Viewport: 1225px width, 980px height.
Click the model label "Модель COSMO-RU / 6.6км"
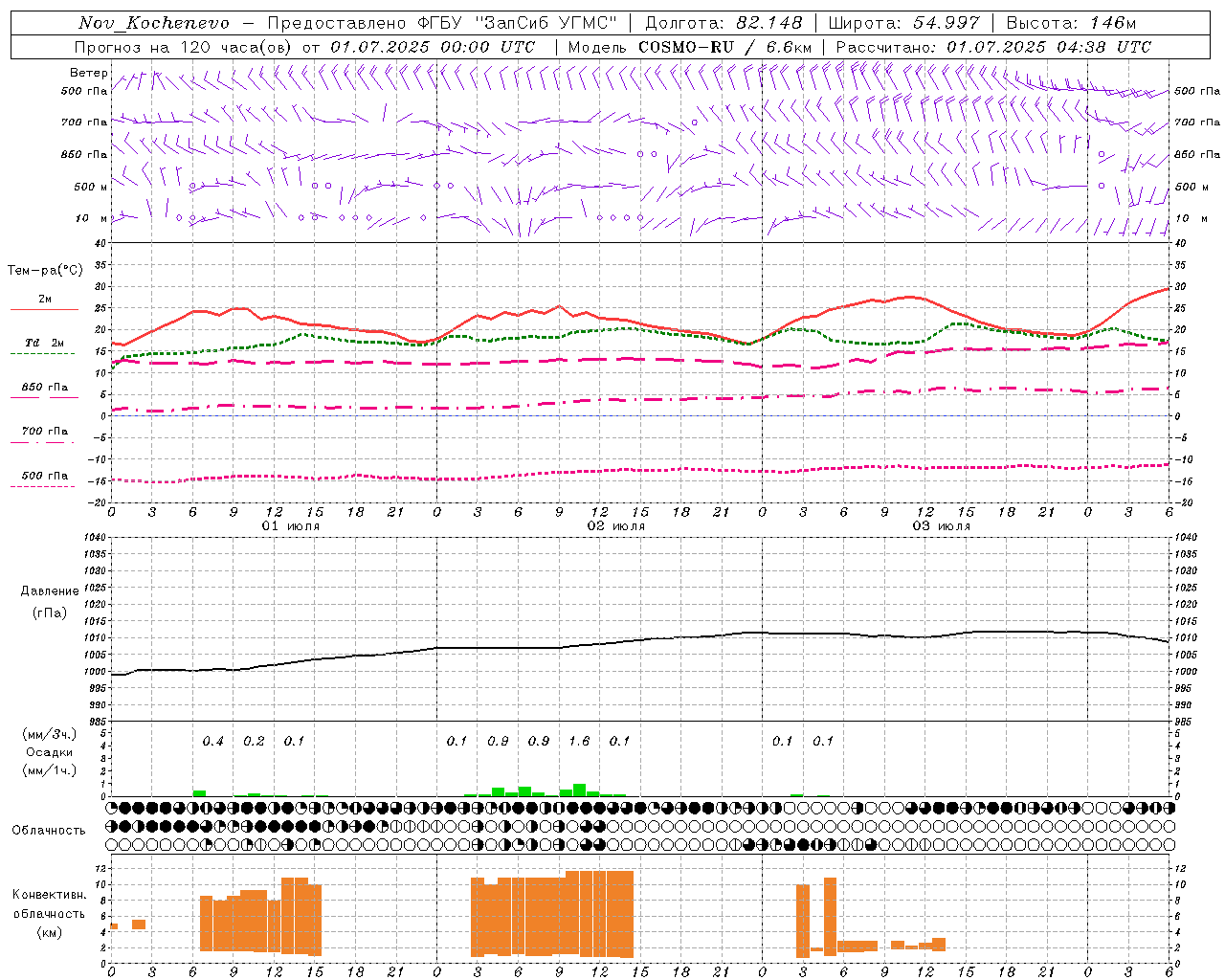(x=690, y=47)
